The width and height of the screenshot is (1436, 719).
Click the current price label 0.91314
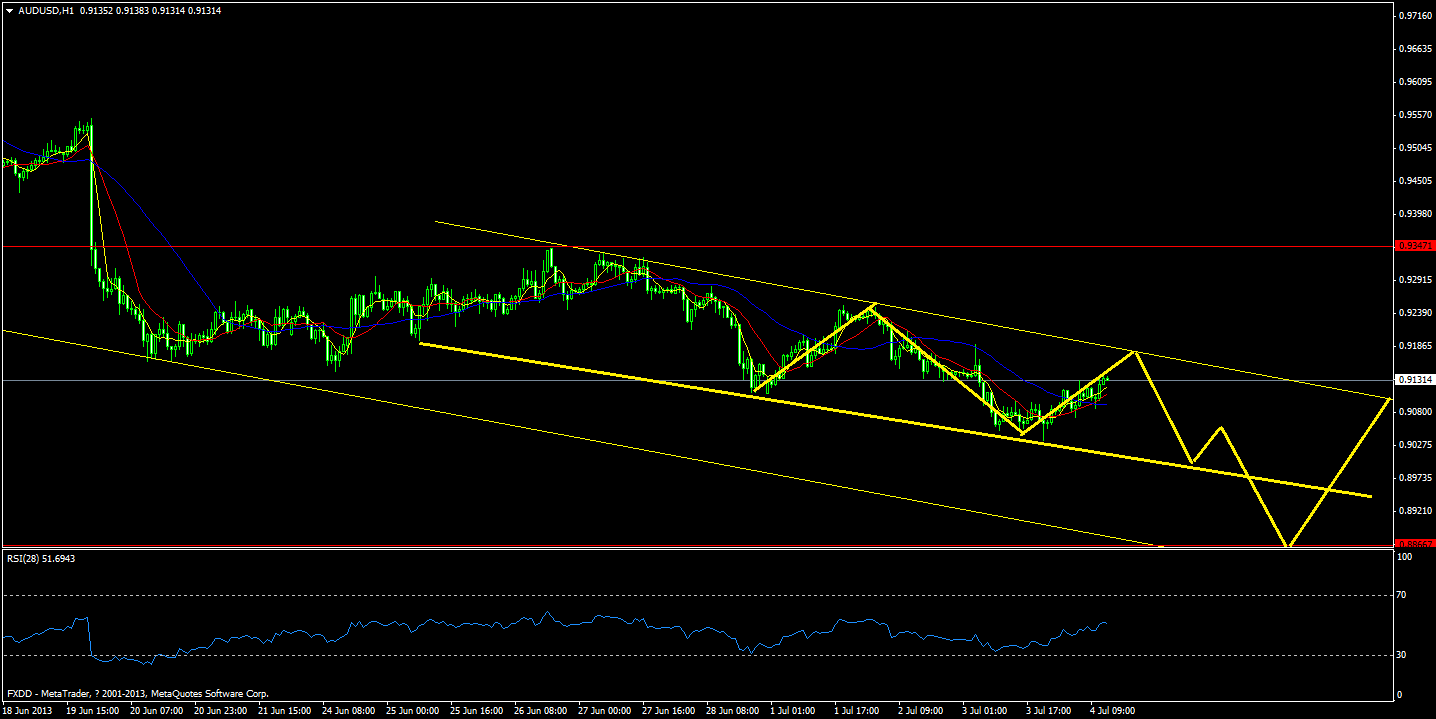[x=1415, y=380]
